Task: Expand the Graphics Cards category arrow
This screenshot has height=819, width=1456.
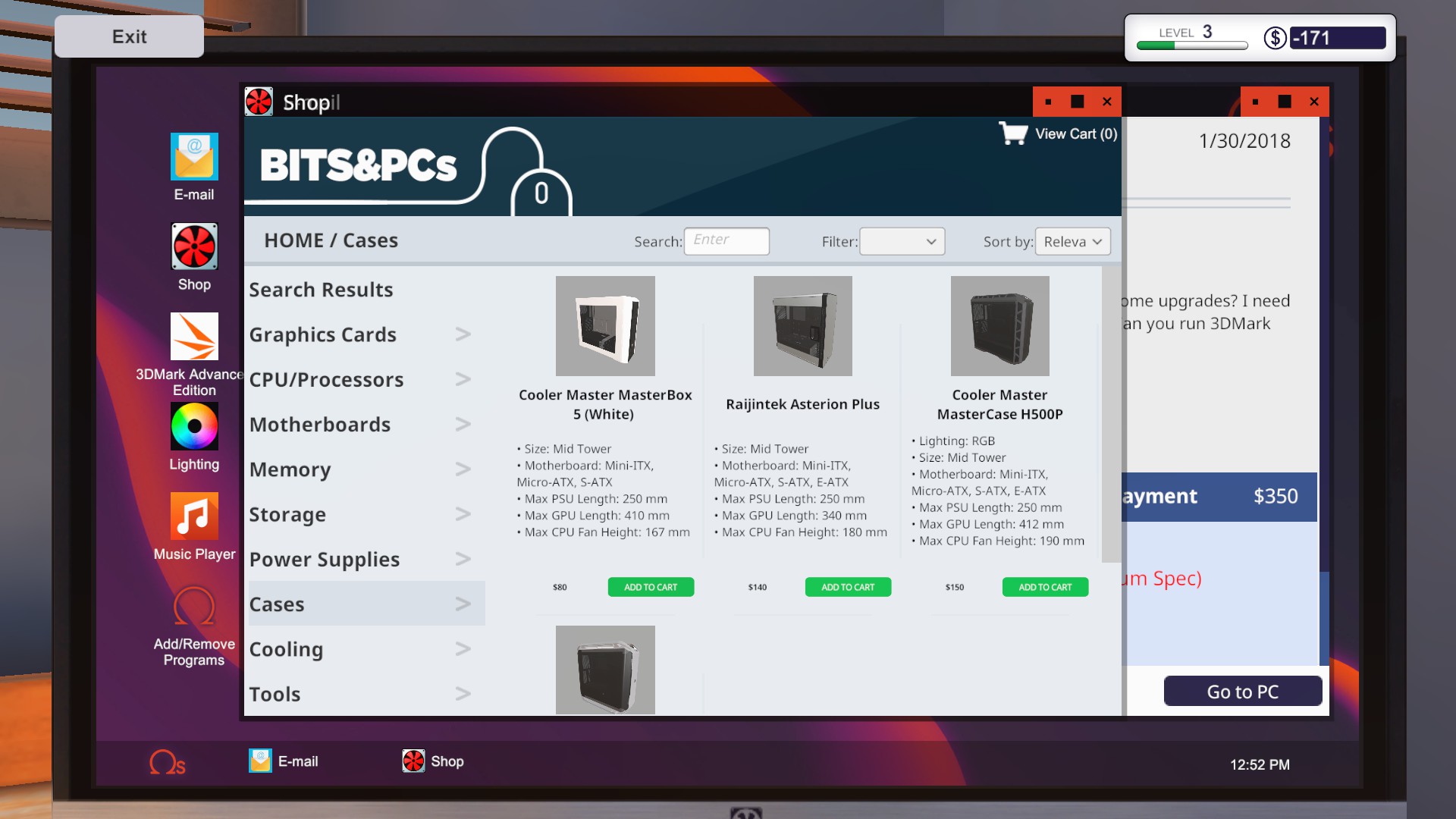Action: coord(463,334)
